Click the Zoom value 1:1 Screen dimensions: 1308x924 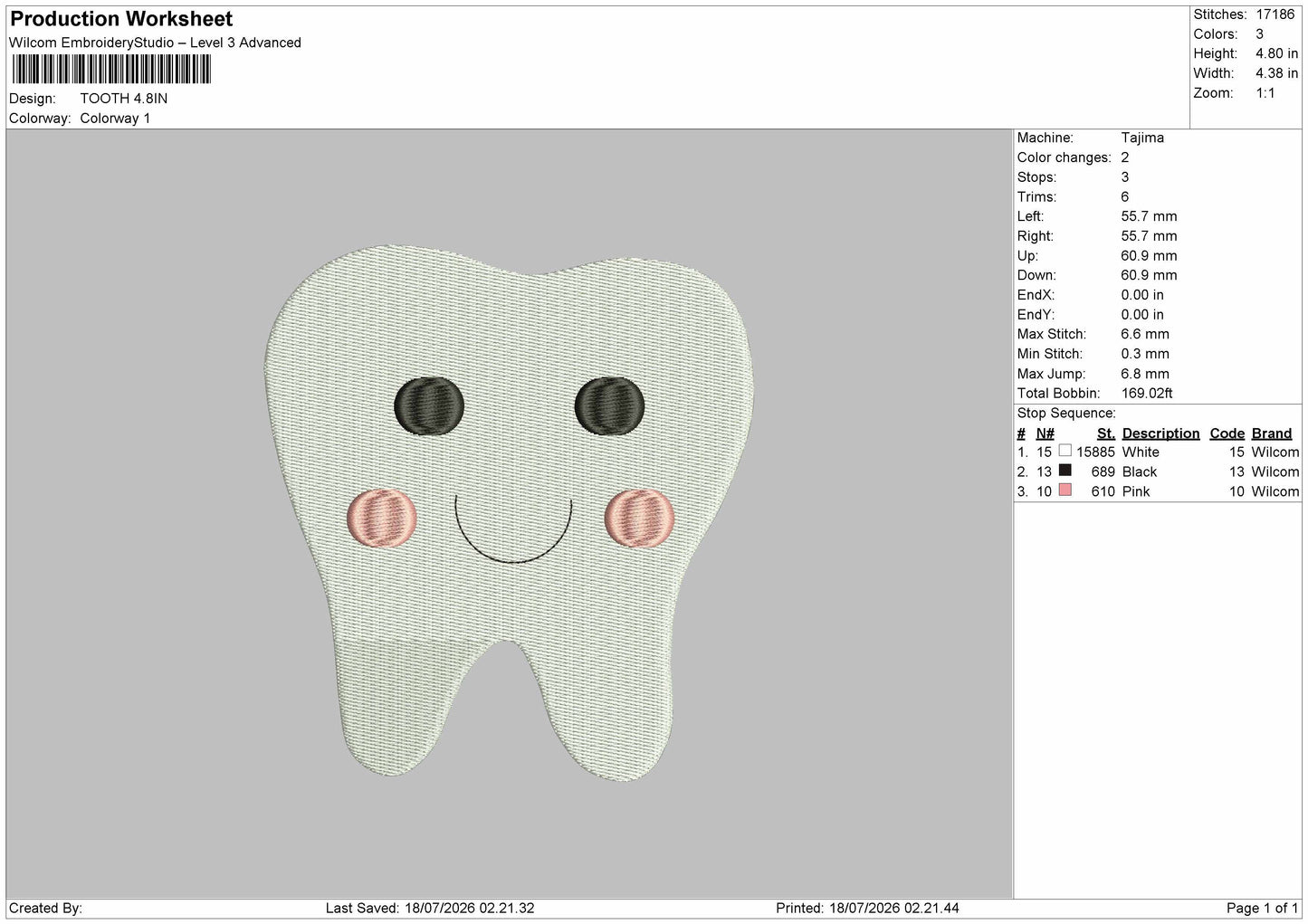click(1265, 93)
